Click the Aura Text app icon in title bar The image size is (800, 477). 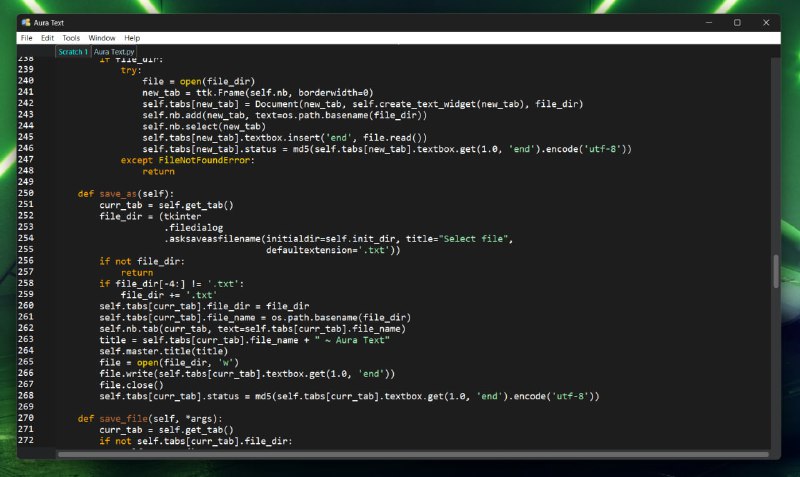tap(25, 22)
